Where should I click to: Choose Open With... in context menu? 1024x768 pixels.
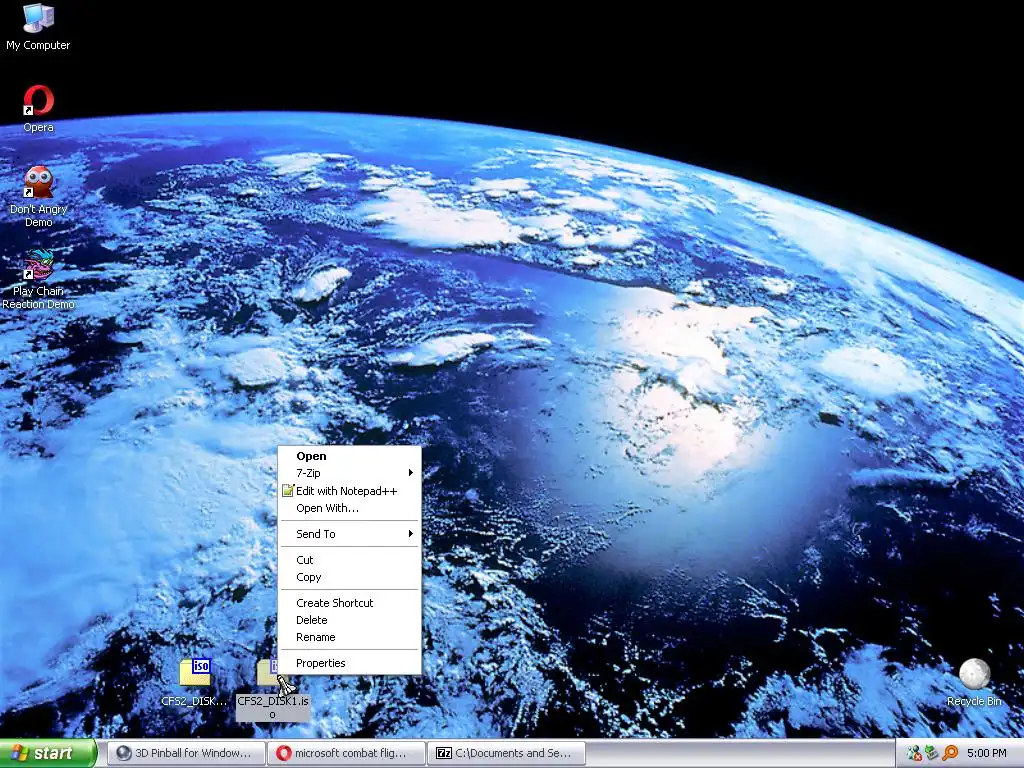(349, 508)
